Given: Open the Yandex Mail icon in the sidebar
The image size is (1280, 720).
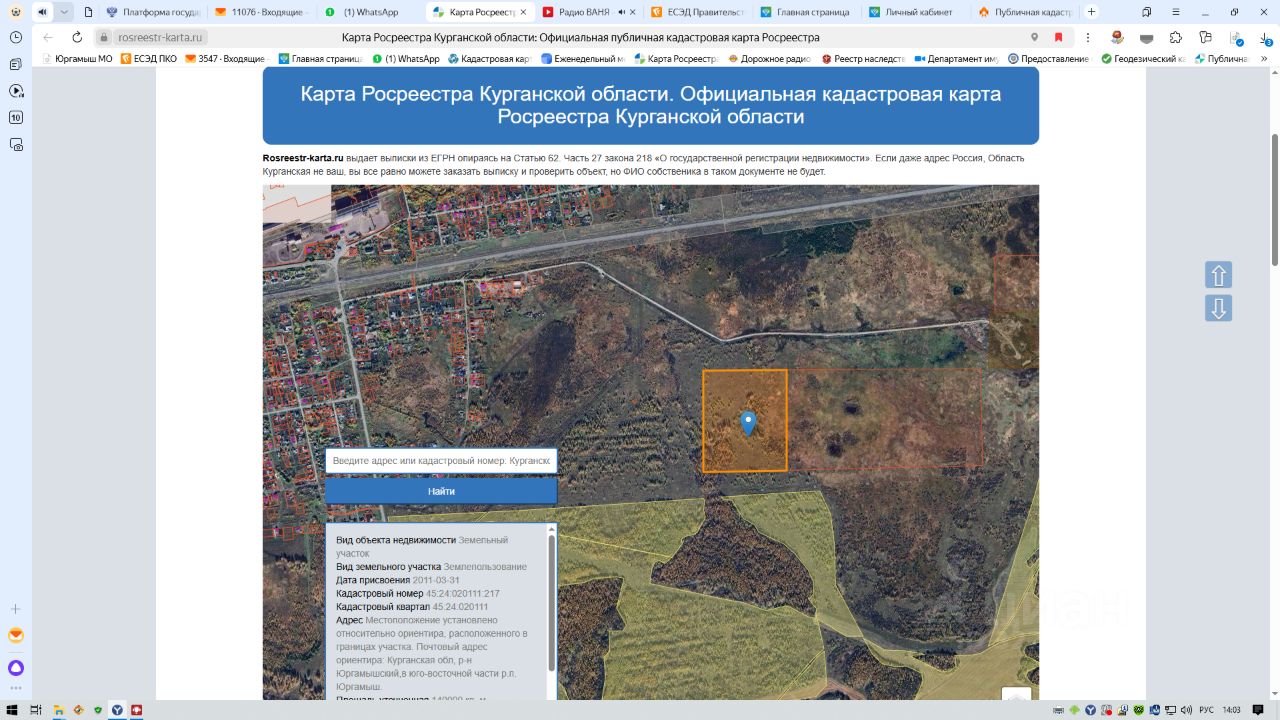Looking at the screenshot, I should [x=16, y=636].
